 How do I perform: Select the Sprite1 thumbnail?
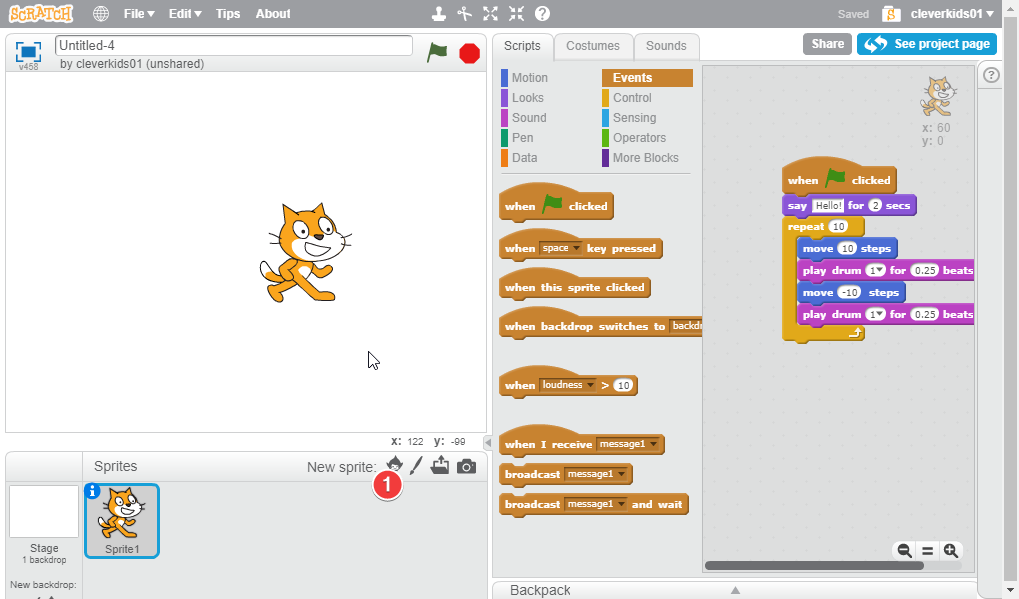(122, 521)
